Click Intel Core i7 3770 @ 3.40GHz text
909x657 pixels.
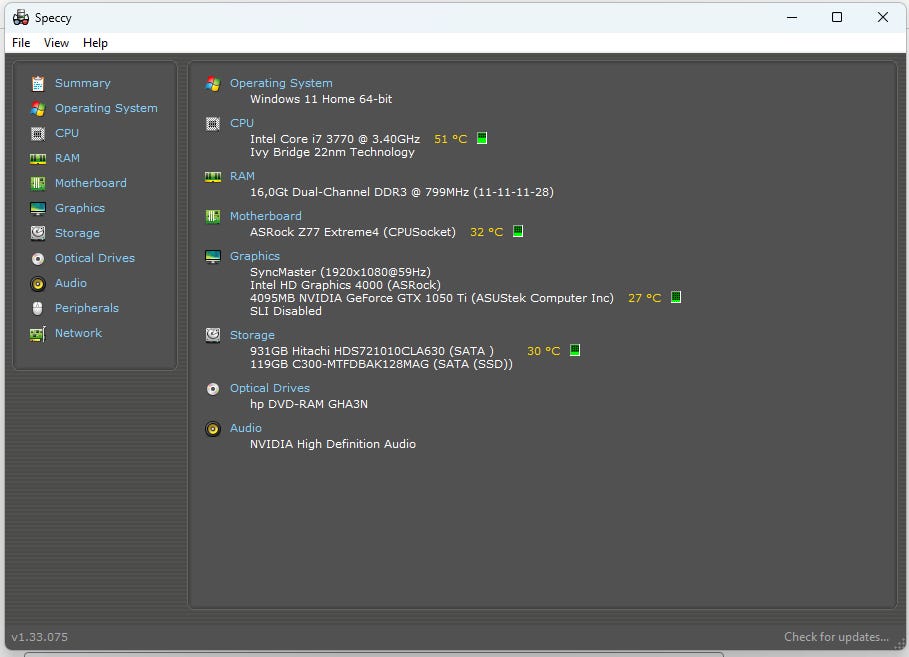[x=335, y=139]
